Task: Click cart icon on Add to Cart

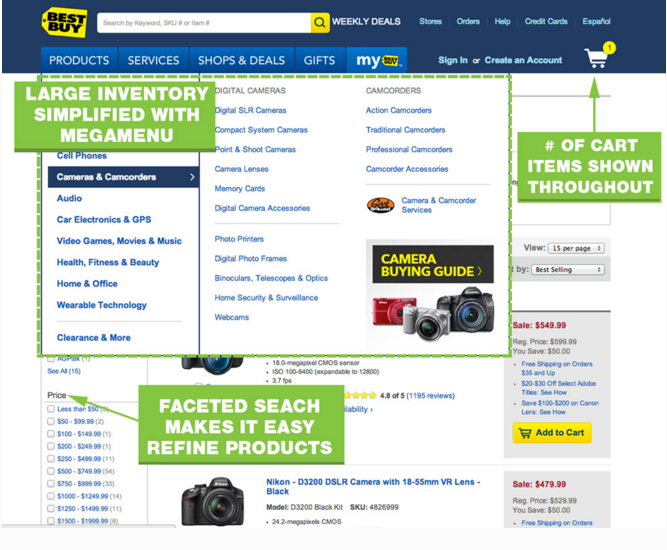Action: click(525, 433)
